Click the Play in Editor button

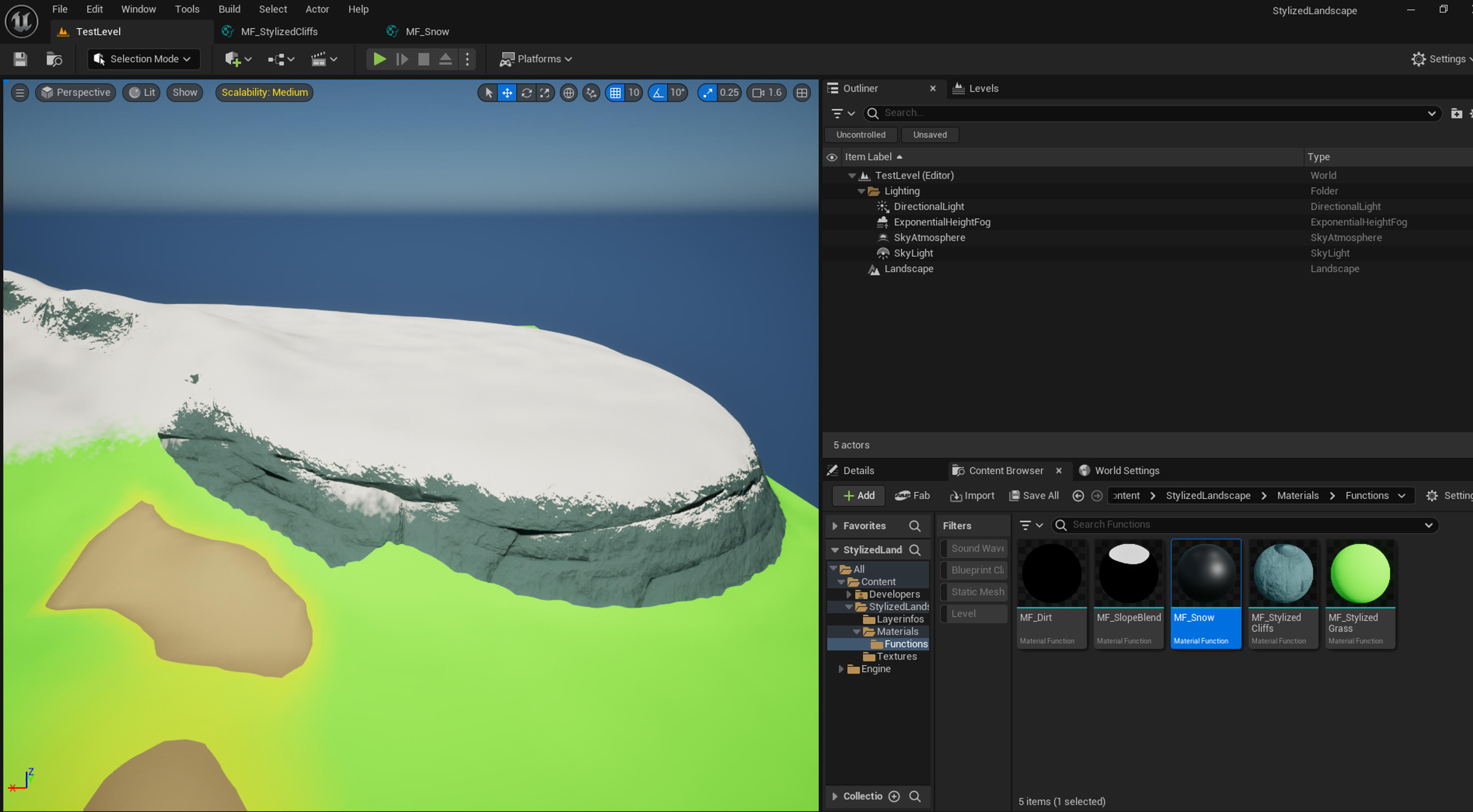point(379,59)
